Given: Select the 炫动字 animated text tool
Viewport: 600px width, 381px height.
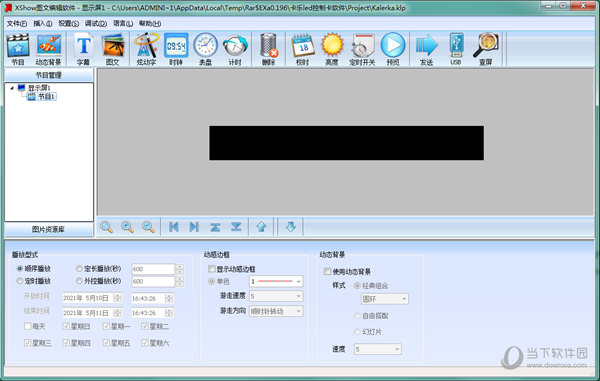Looking at the screenshot, I should pos(146,49).
